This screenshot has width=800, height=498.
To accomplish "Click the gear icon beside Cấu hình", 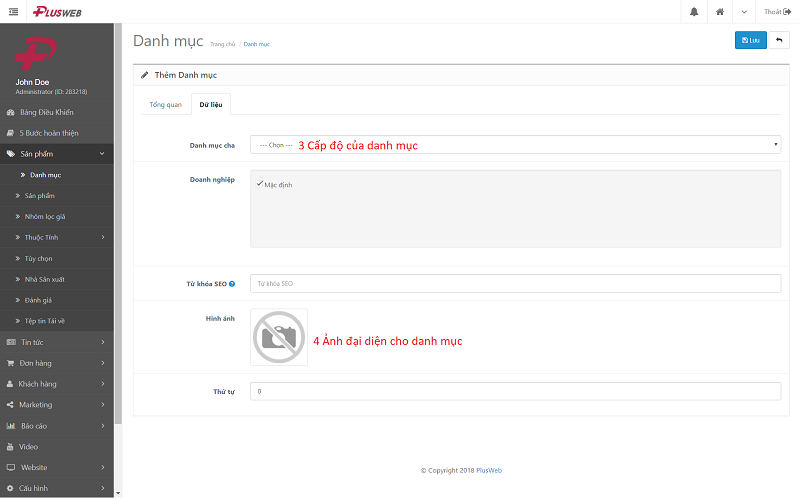I will click(10, 488).
